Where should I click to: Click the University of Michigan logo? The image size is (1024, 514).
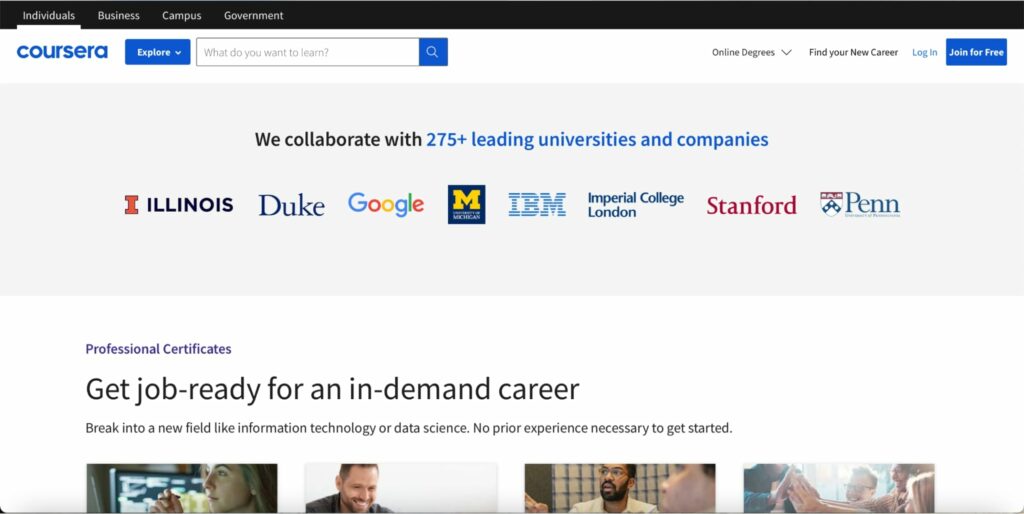(x=466, y=204)
